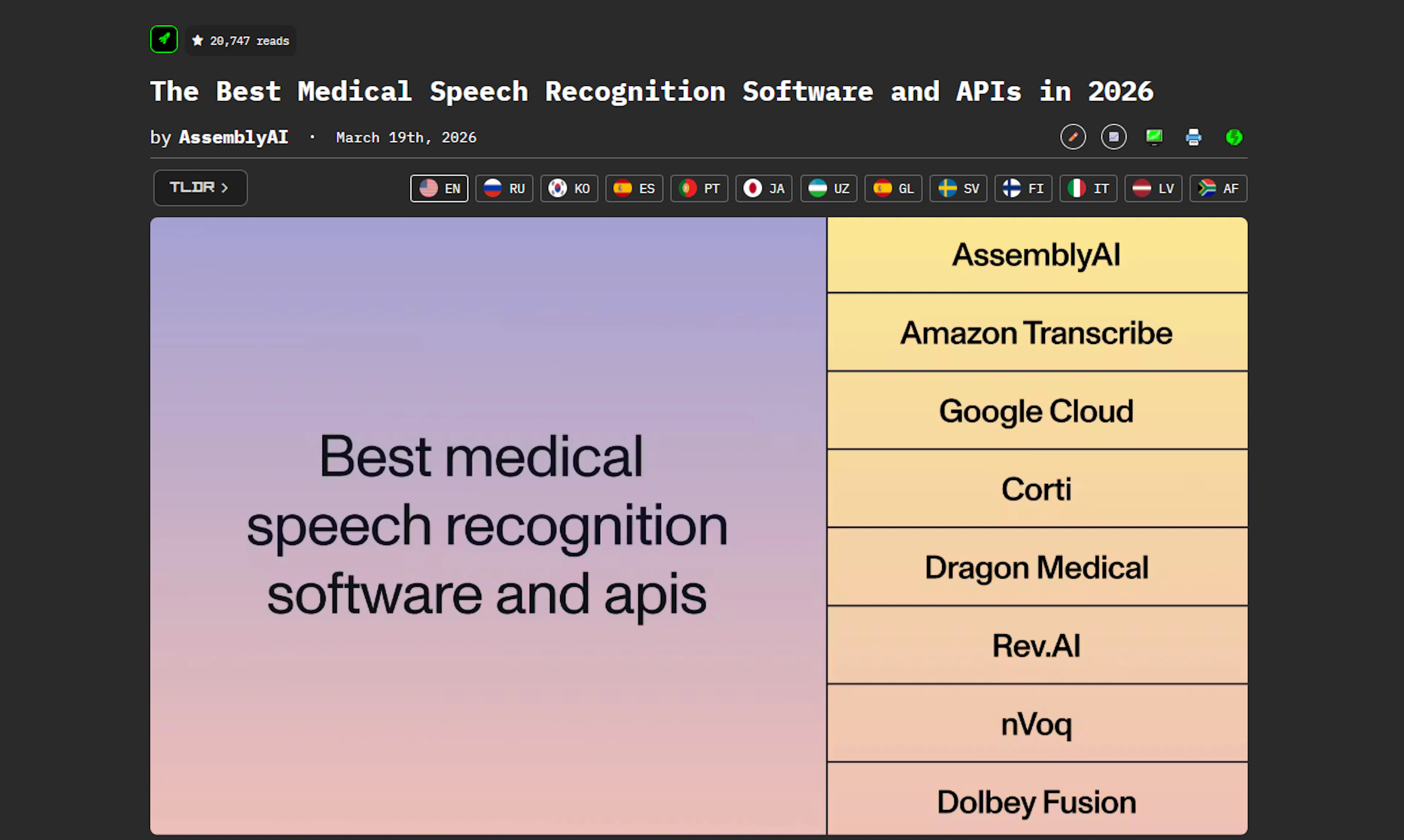Open the story stats chart icon
This screenshot has width=1404, height=840.
(1114, 137)
